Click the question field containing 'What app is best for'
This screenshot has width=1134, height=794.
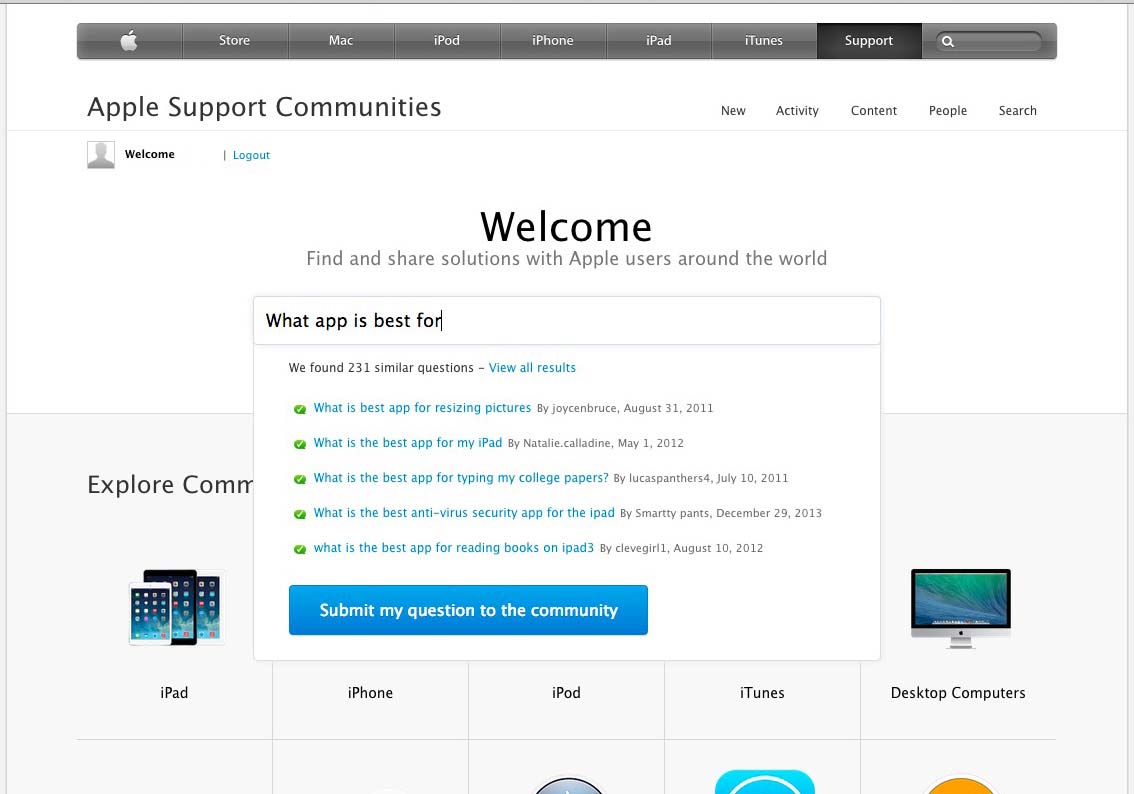[567, 320]
